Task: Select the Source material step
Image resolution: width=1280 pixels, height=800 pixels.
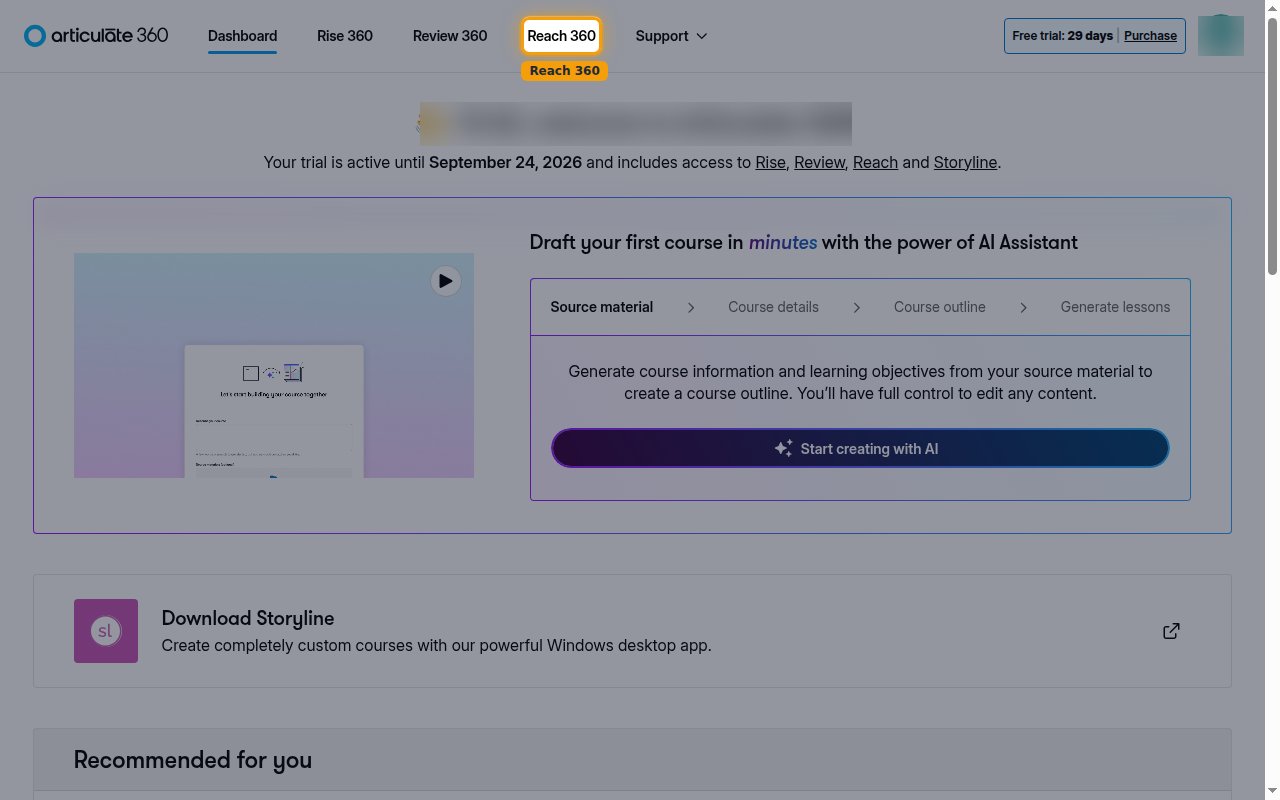Action: [x=601, y=307]
